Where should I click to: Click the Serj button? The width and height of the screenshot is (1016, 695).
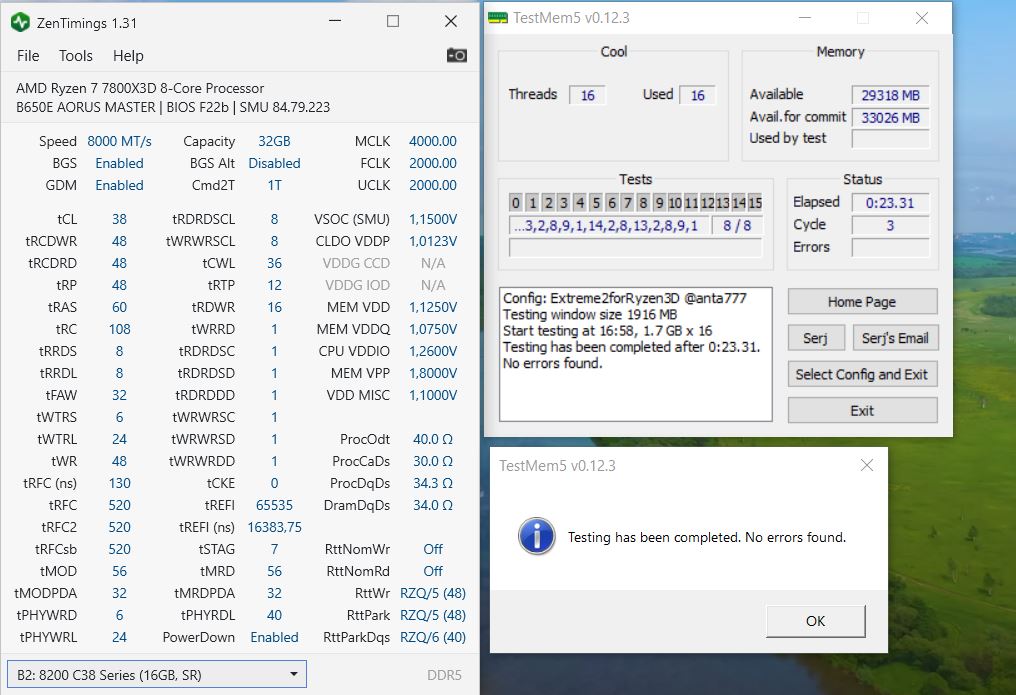click(x=815, y=338)
